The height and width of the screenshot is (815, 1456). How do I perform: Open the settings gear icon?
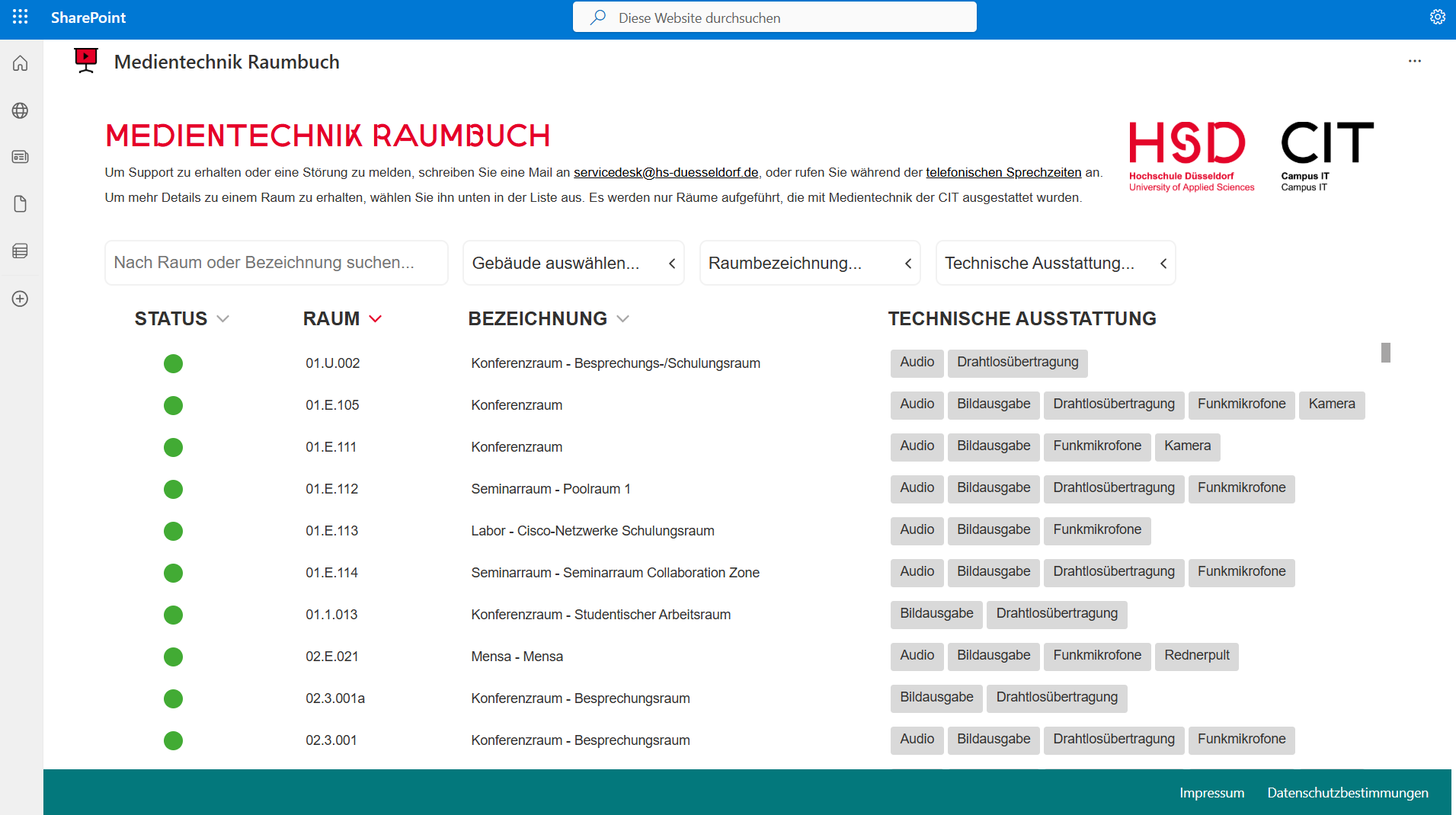[x=1437, y=17]
